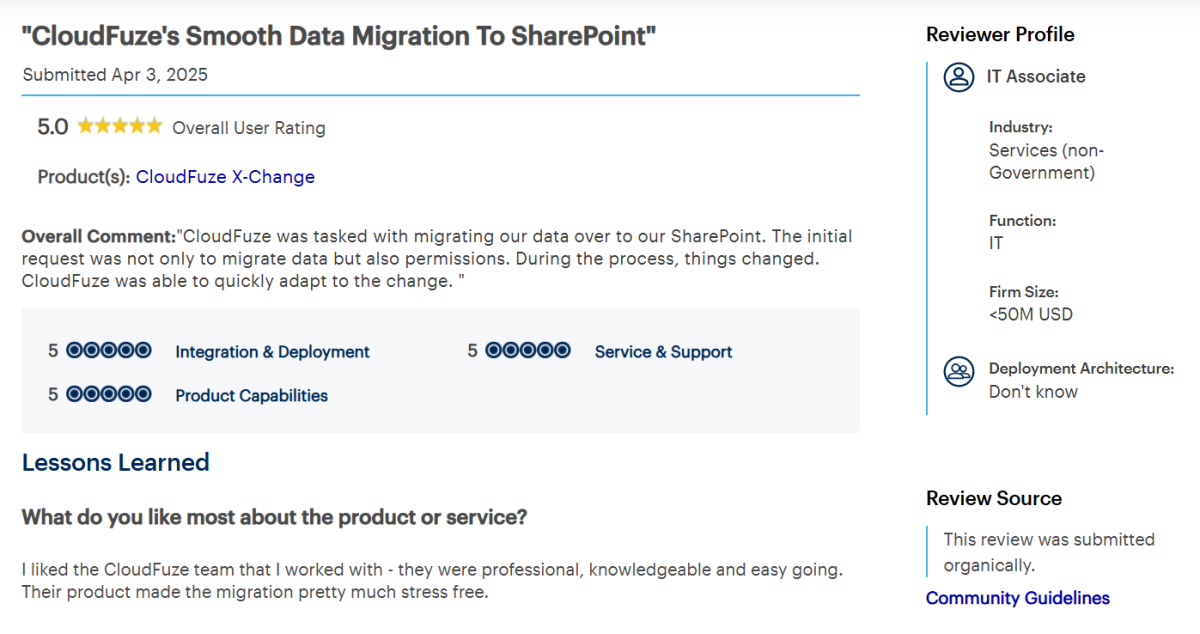Expand the Reviewer Profile section
This screenshot has width=1200, height=634.
1000,34
